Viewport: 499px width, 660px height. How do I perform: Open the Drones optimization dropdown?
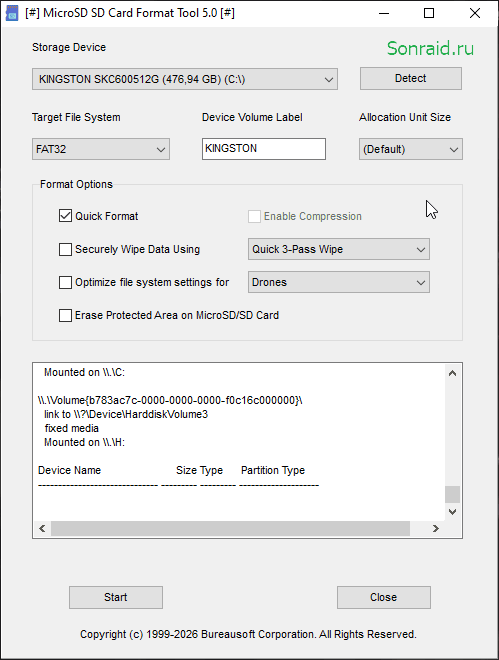339,282
